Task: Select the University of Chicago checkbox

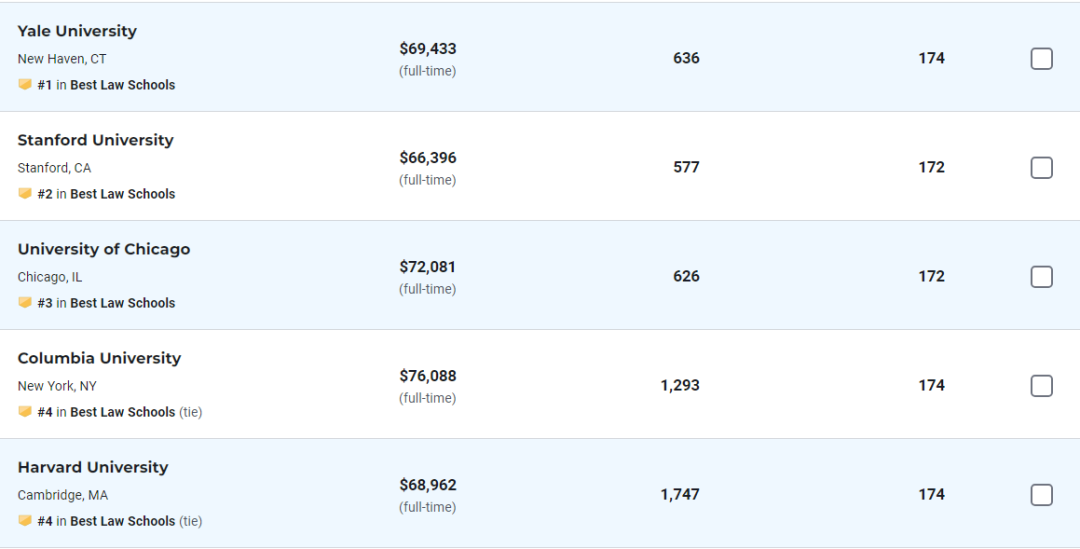Action: tap(1041, 276)
